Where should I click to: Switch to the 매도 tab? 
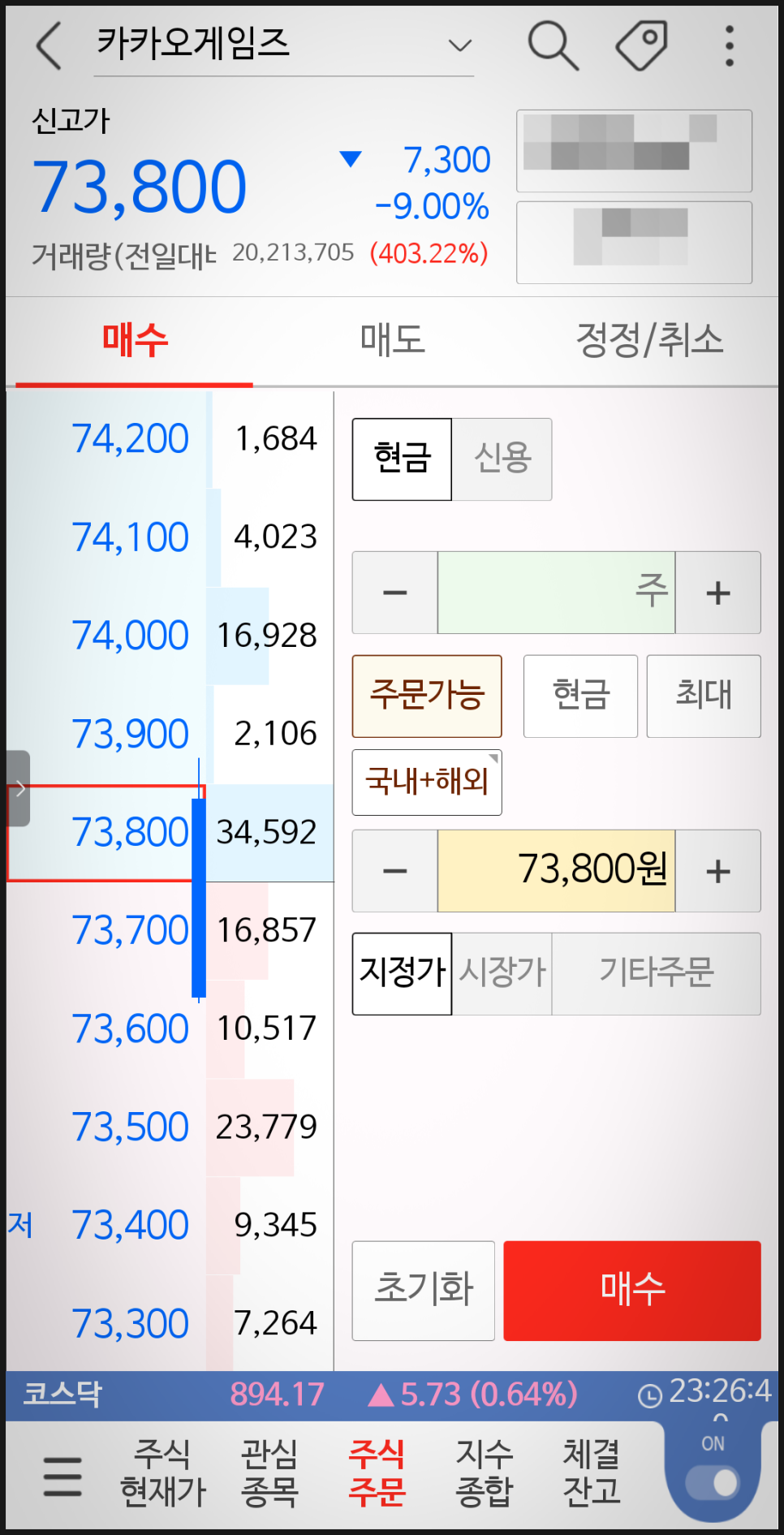pos(393,339)
